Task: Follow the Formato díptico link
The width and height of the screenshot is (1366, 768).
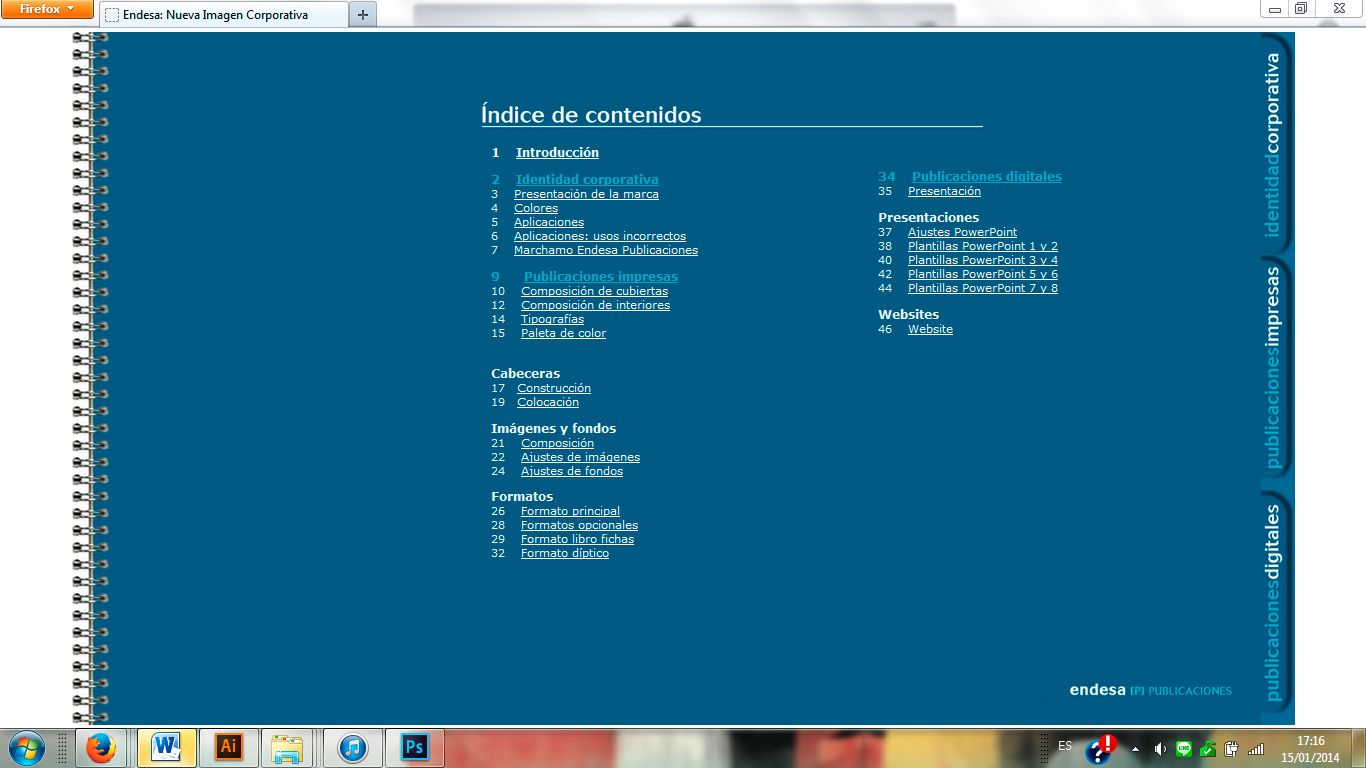Action: (x=564, y=553)
